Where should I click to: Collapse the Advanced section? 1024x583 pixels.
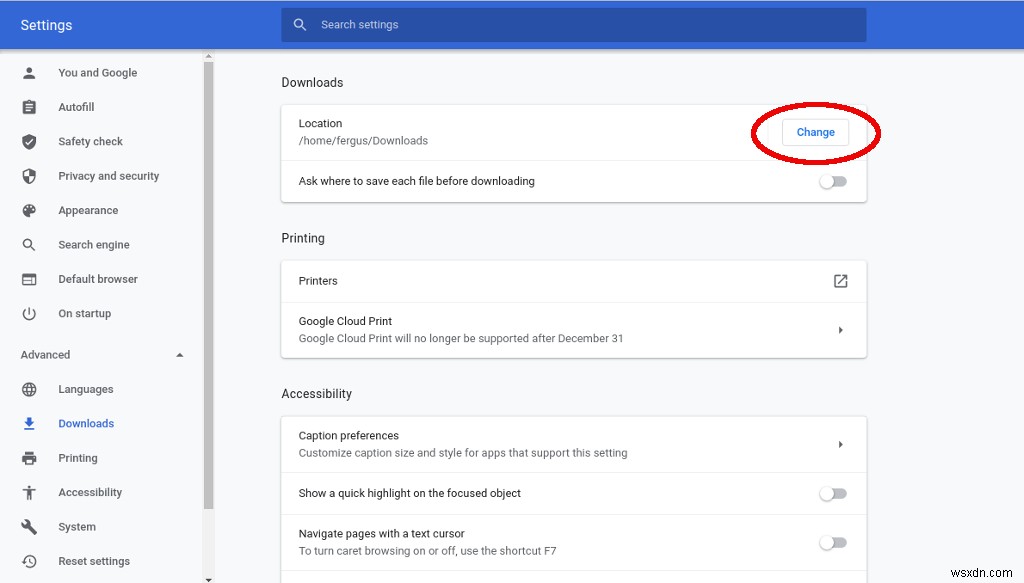[x=179, y=354]
